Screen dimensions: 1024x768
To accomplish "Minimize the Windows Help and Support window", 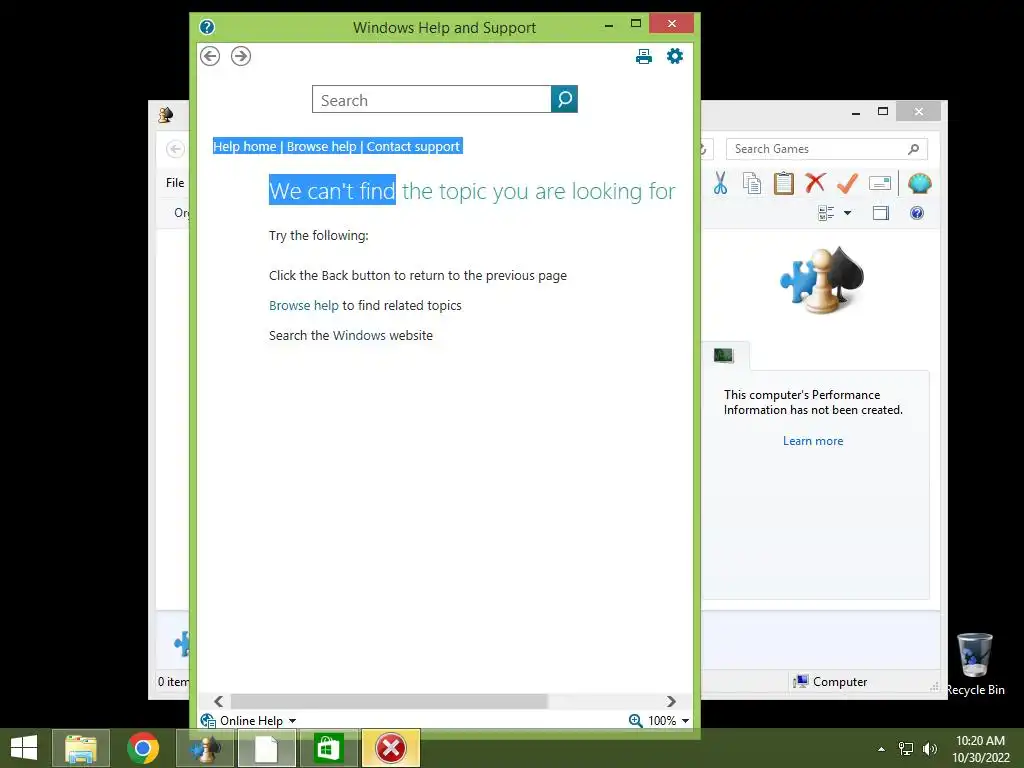I will tap(609, 25).
